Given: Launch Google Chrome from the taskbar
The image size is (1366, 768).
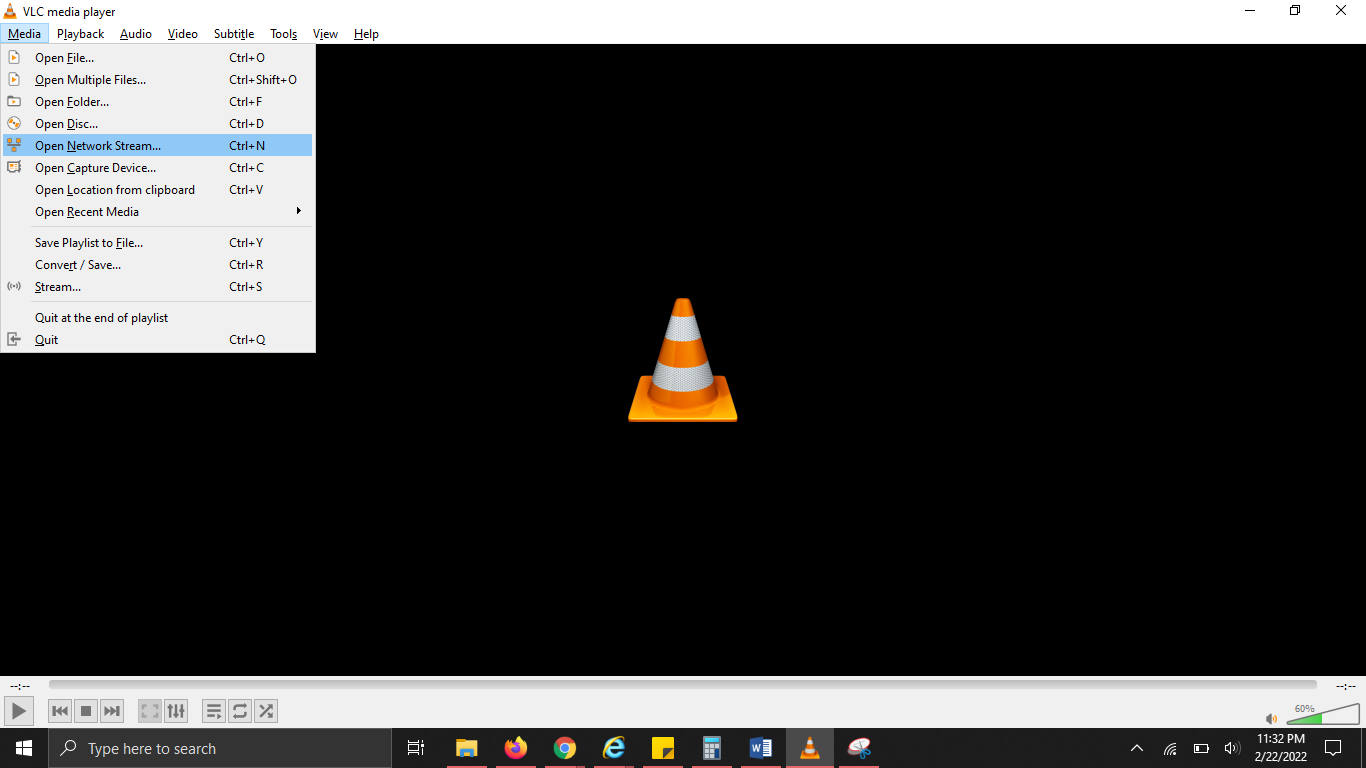Looking at the screenshot, I should point(565,748).
